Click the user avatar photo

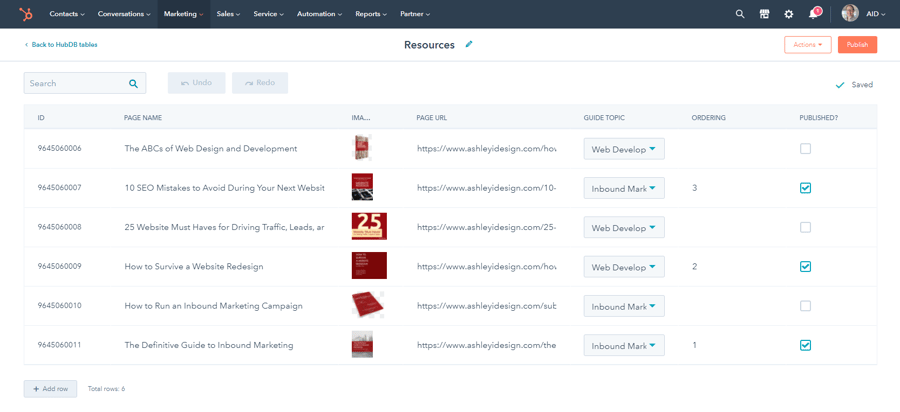point(850,14)
